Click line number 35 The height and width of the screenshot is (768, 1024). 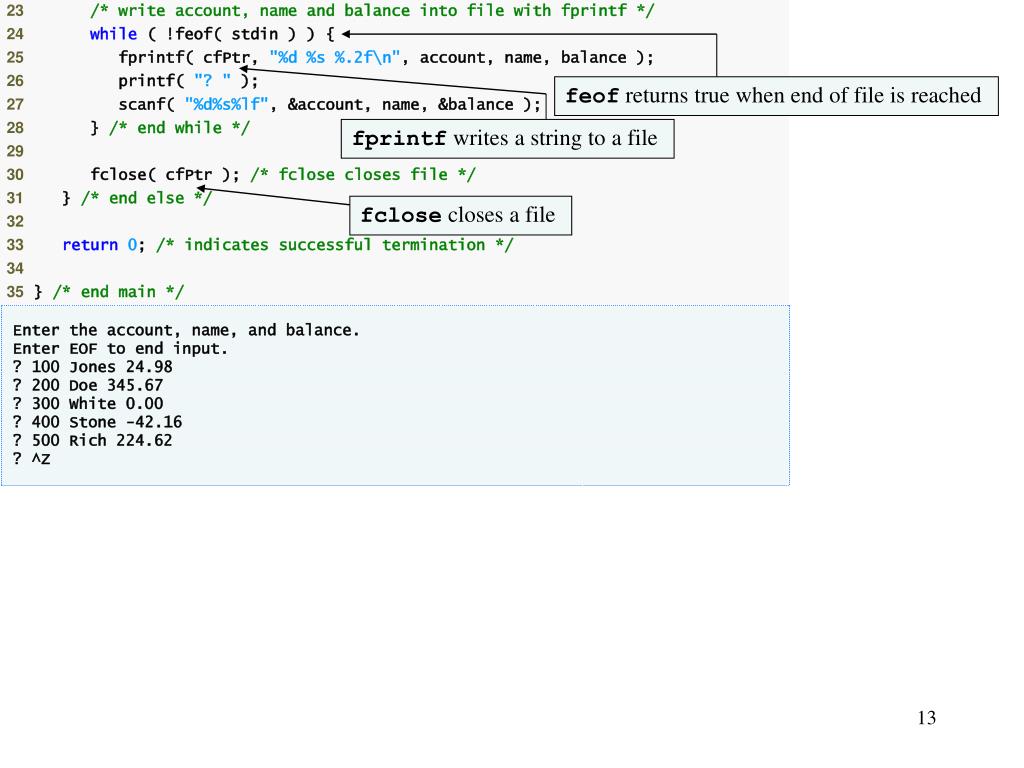click(15, 292)
